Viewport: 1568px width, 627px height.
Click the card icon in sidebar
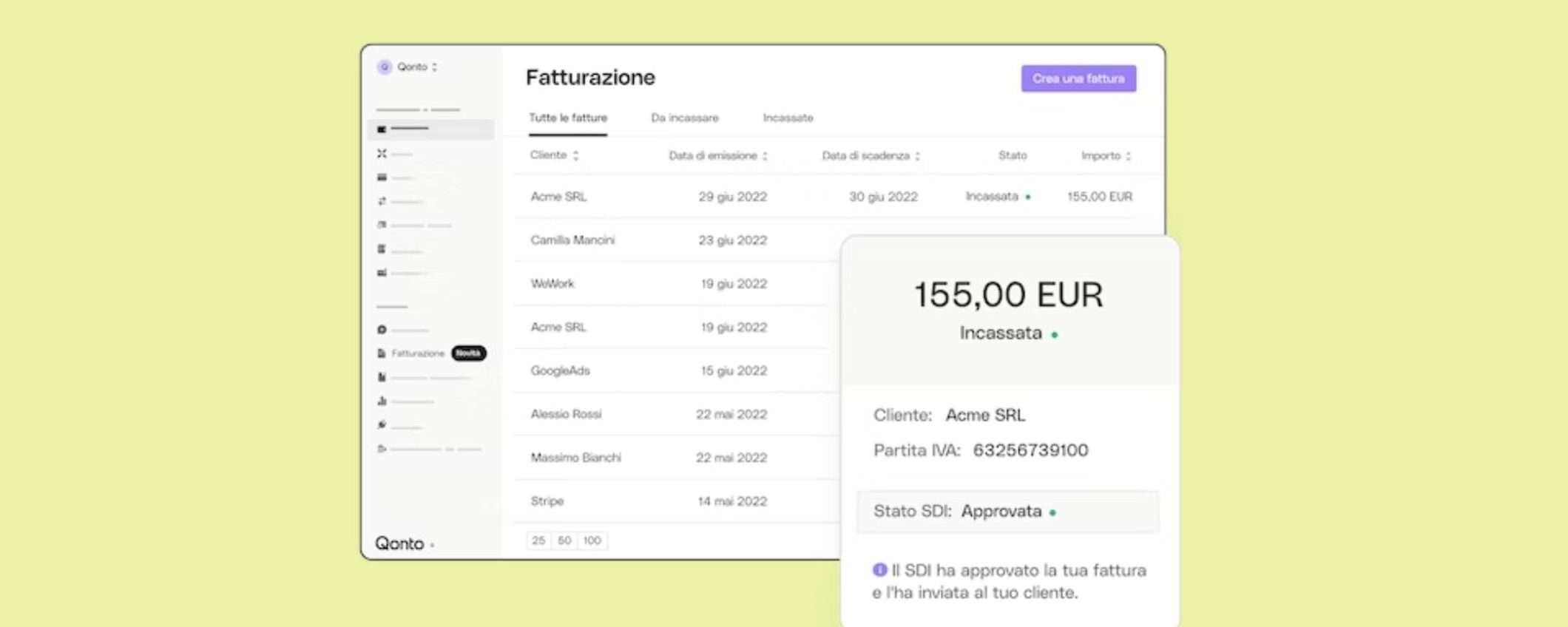(382, 177)
